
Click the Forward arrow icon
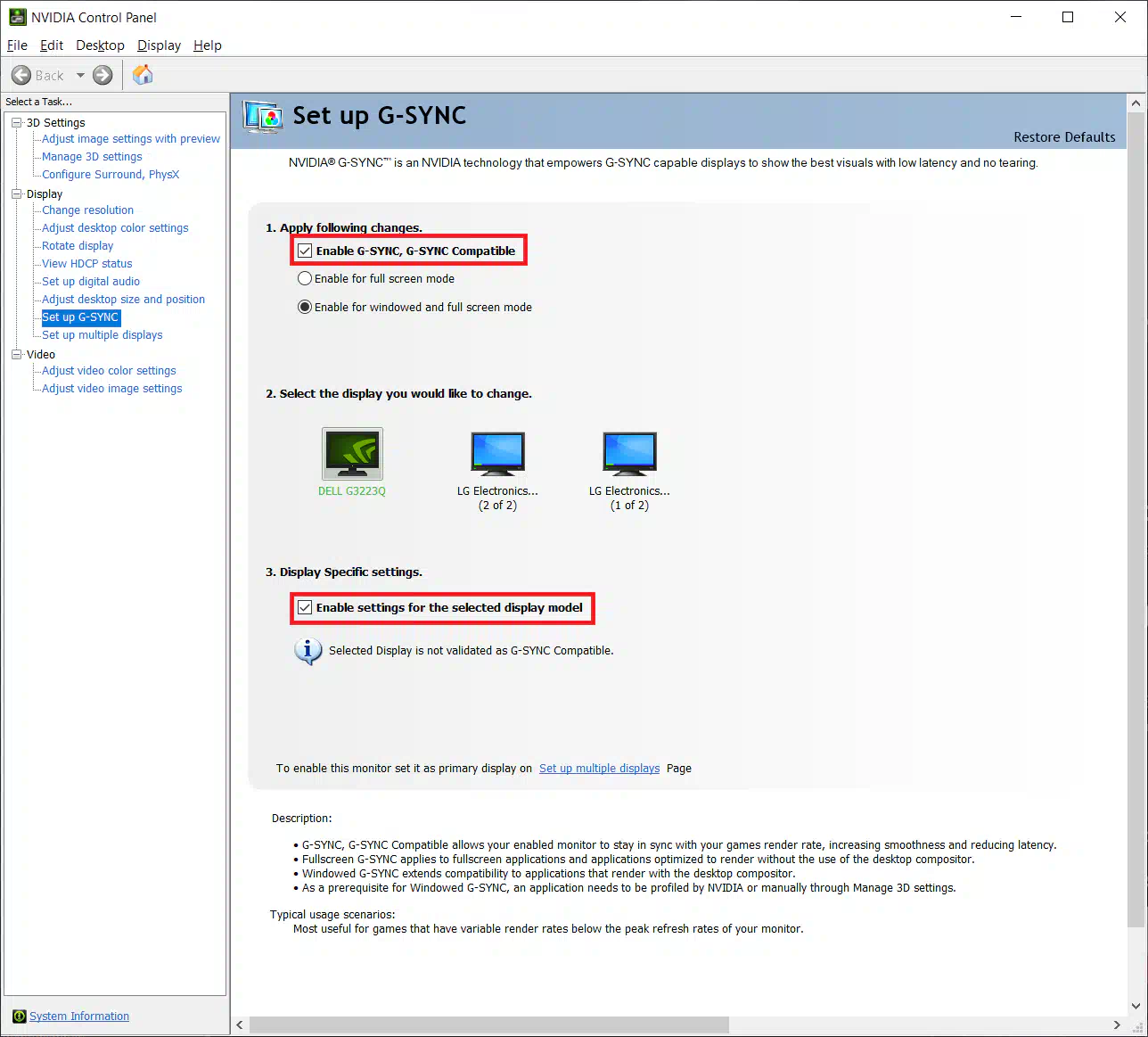(x=103, y=76)
